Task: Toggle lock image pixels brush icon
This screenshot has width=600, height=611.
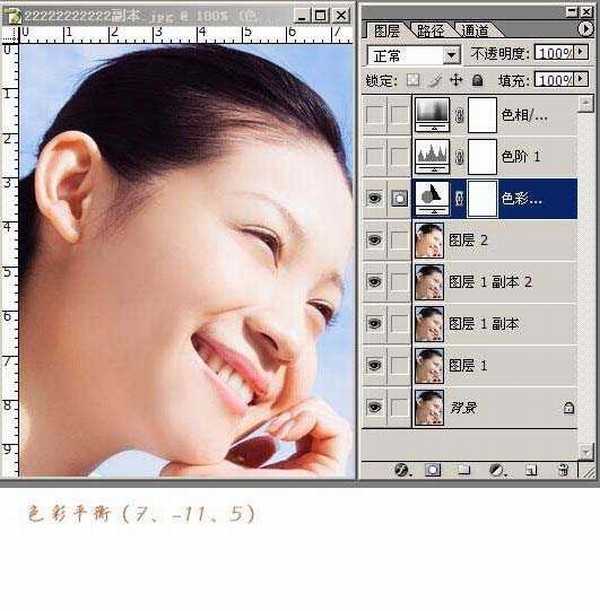Action: click(435, 80)
